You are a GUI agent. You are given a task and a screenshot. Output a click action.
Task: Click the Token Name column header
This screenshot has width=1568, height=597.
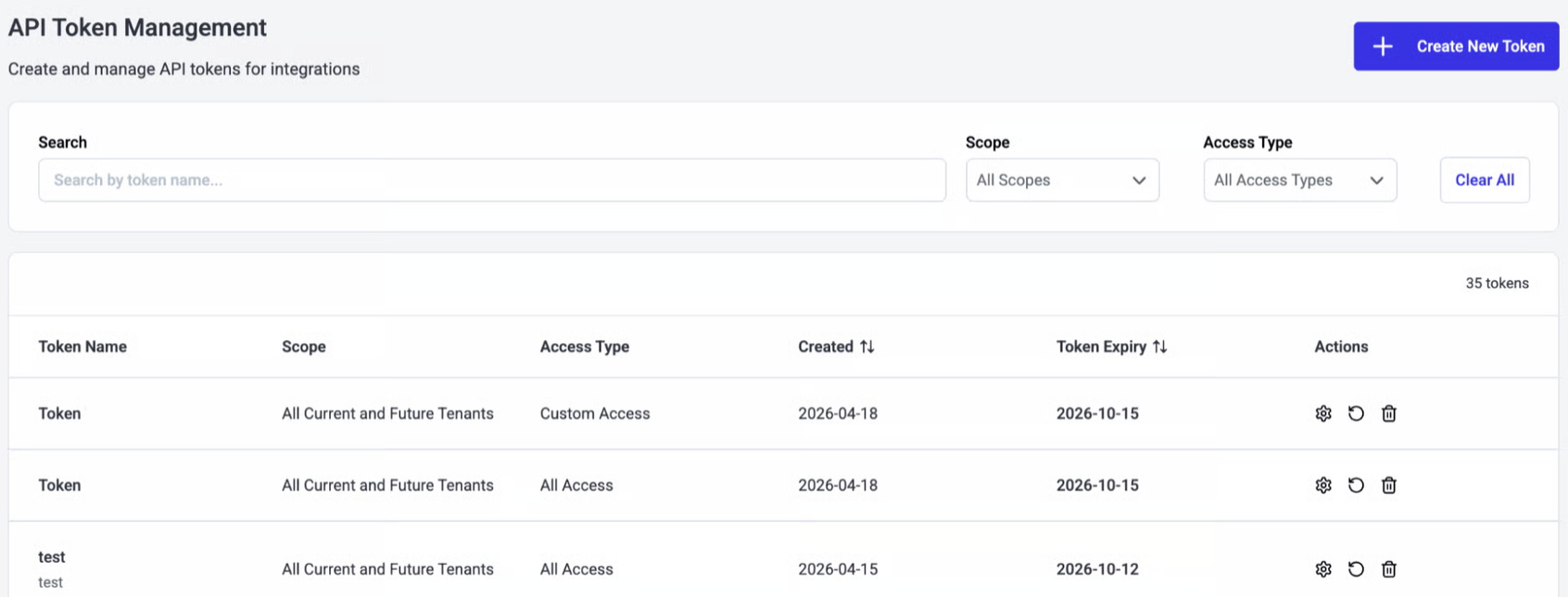pyautogui.click(x=82, y=347)
